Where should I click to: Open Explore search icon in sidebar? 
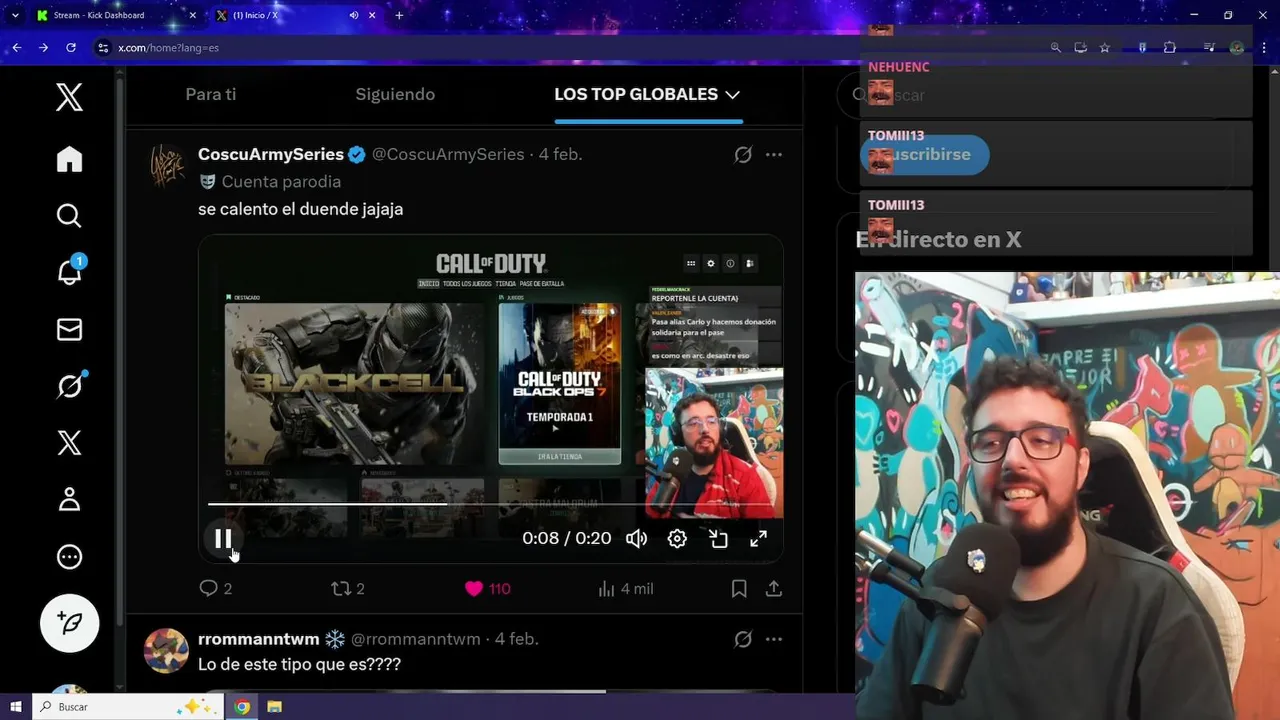tap(69, 216)
